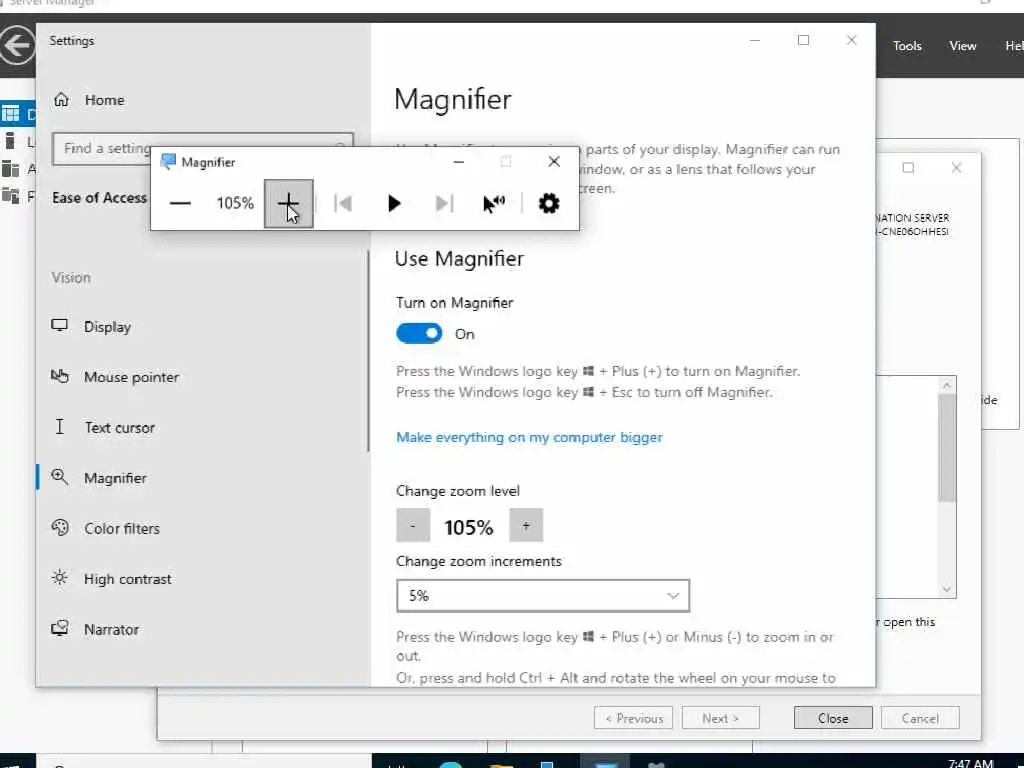Click the Cancel button in wizard

pyautogui.click(x=920, y=718)
